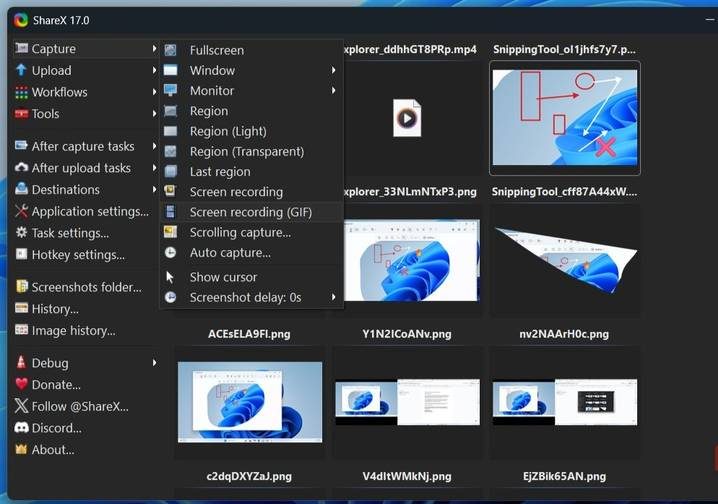The image size is (718, 504).
Task: Click the Hotkey settings icon
Action: click(x=21, y=254)
